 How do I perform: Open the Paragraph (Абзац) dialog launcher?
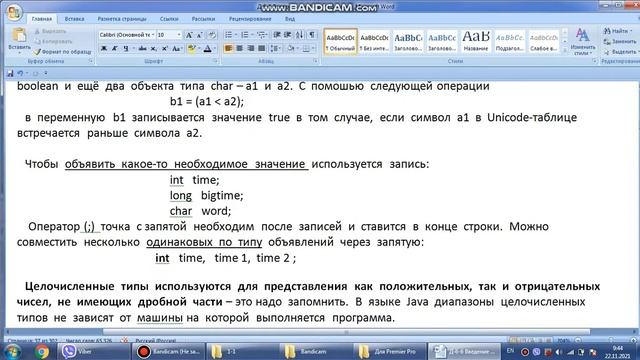click(x=316, y=61)
